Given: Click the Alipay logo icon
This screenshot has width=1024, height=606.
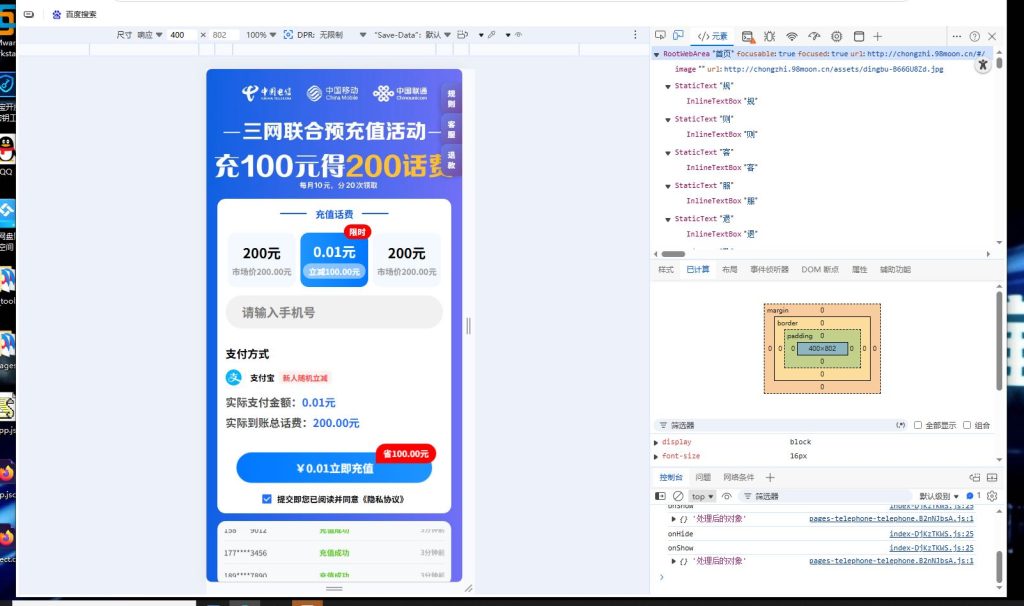Looking at the screenshot, I should tap(234, 377).
